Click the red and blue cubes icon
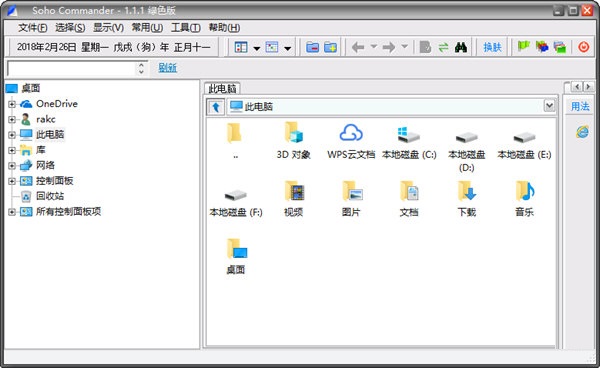The width and height of the screenshot is (600, 368). pos(541,47)
